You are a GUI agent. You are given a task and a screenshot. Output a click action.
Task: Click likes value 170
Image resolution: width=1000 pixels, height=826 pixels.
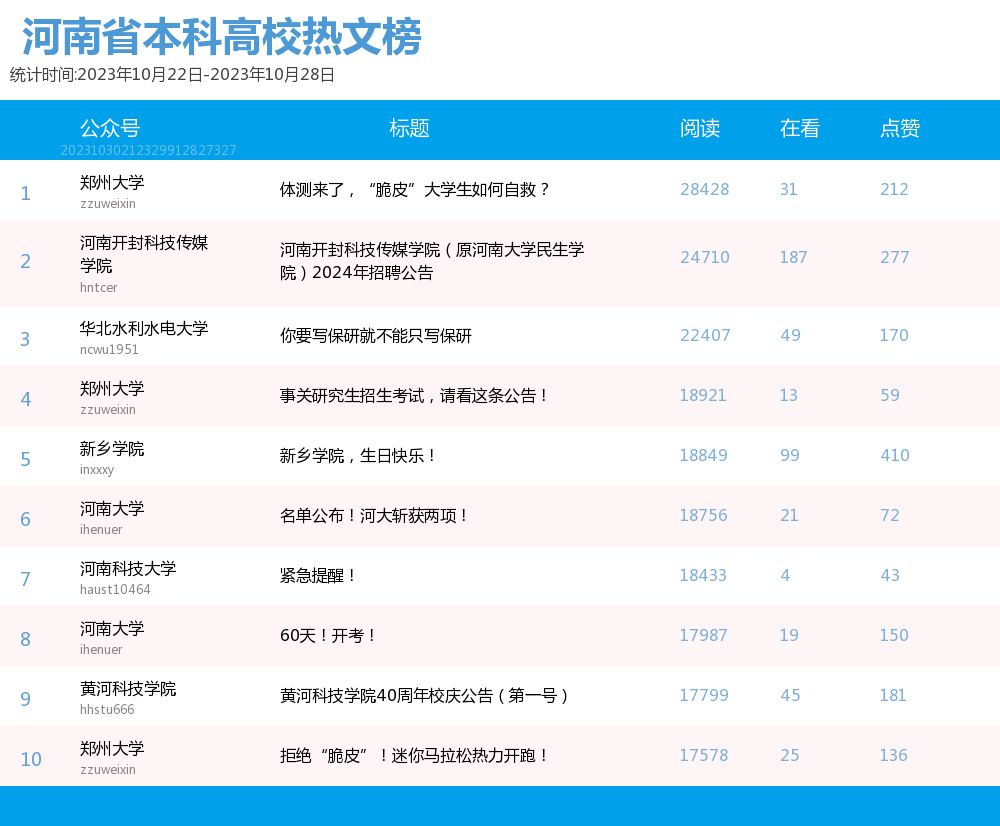(x=894, y=336)
